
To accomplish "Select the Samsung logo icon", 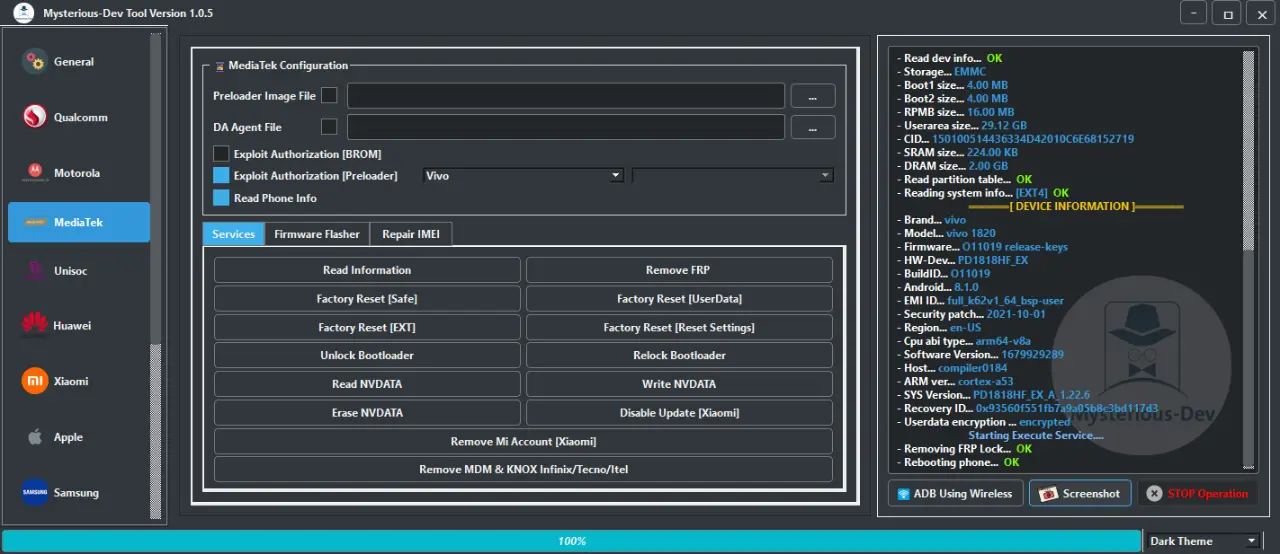I will pos(35,492).
